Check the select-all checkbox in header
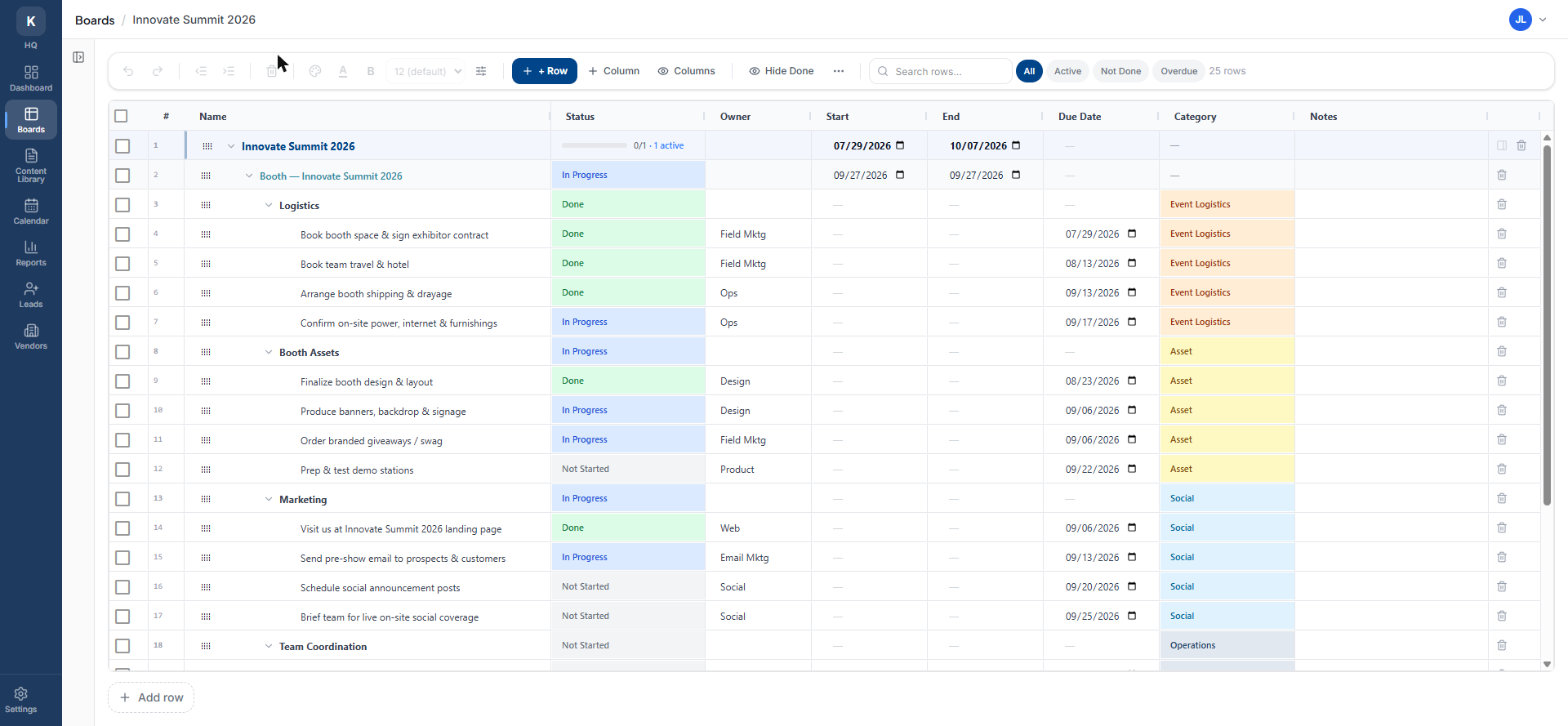Image resolution: width=1568 pixels, height=726 pixels. point(121,116)
